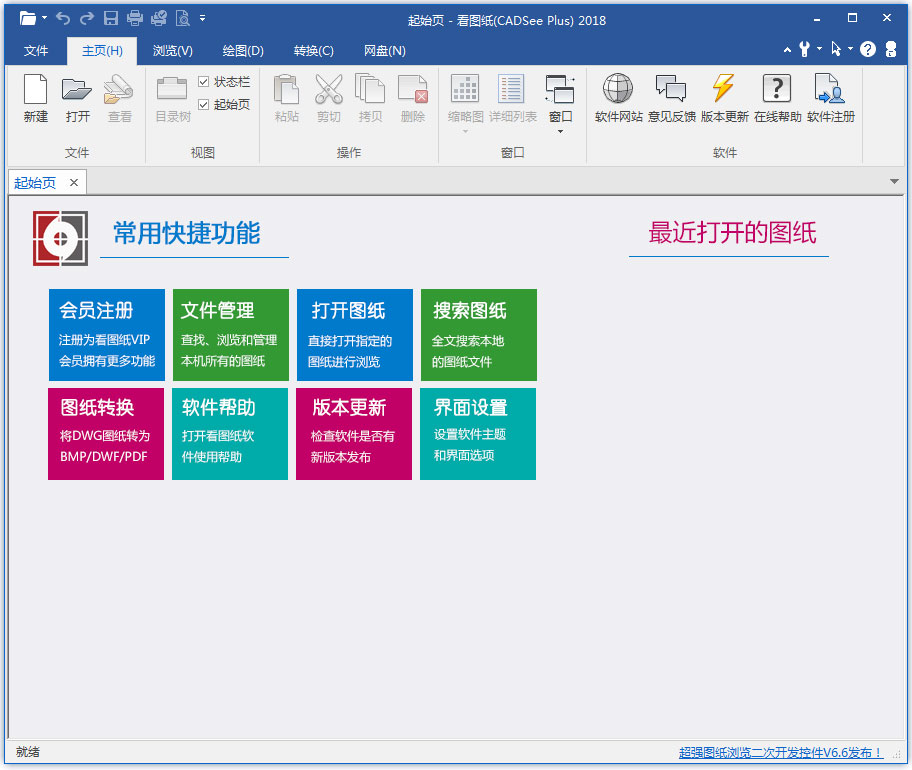
Task: Close the 起始页 document tab
Action: (x=74, y=183)
